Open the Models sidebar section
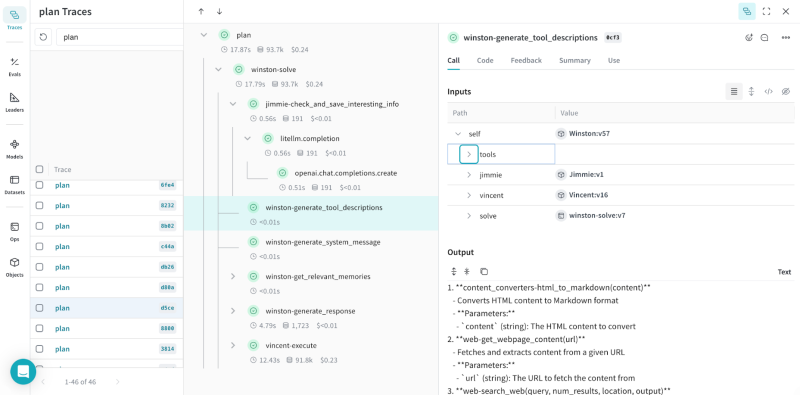800x395 pixels. (15, 149)
